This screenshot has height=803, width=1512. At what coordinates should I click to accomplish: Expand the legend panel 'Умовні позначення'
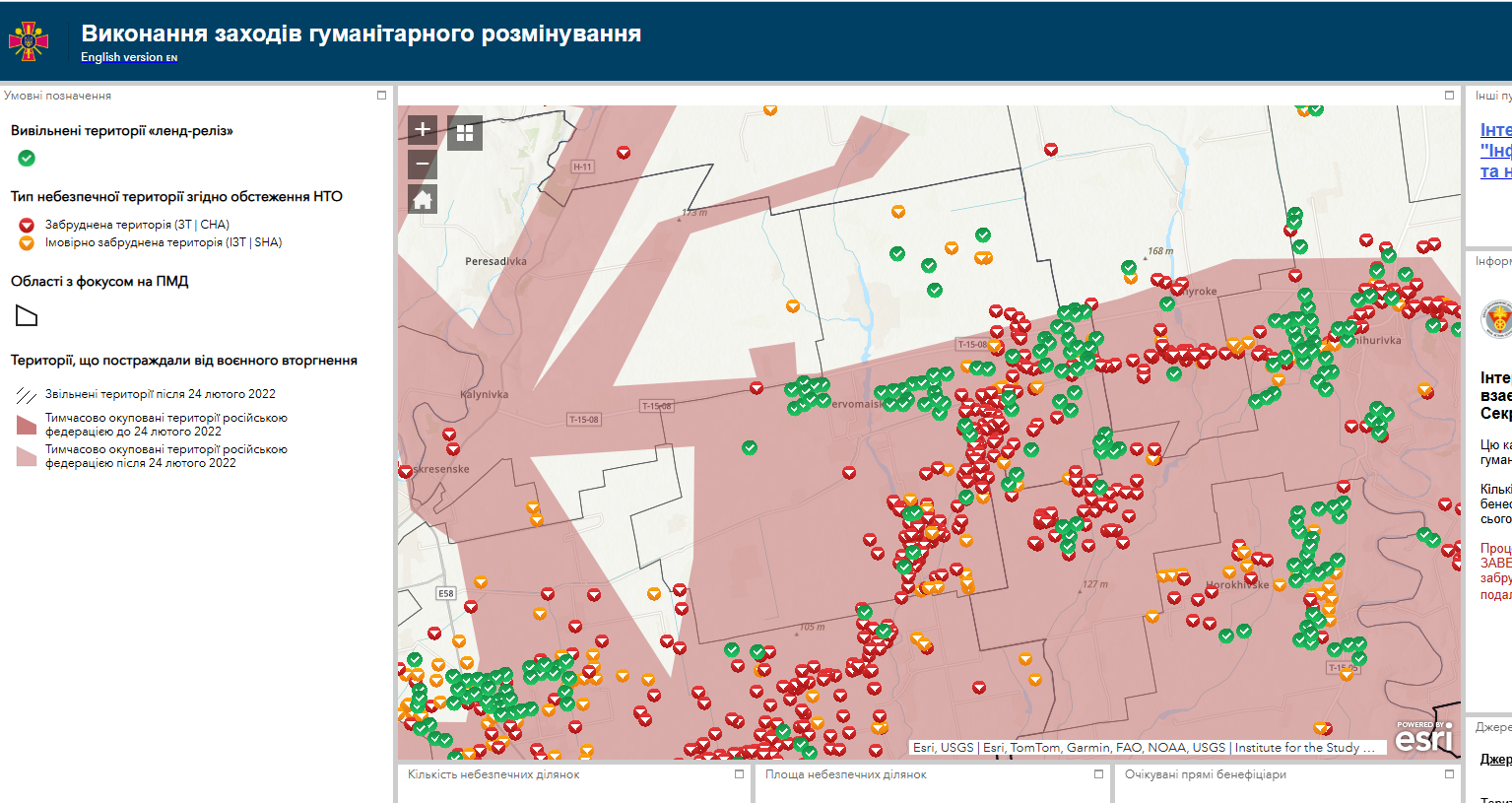[x=382, y=96]
